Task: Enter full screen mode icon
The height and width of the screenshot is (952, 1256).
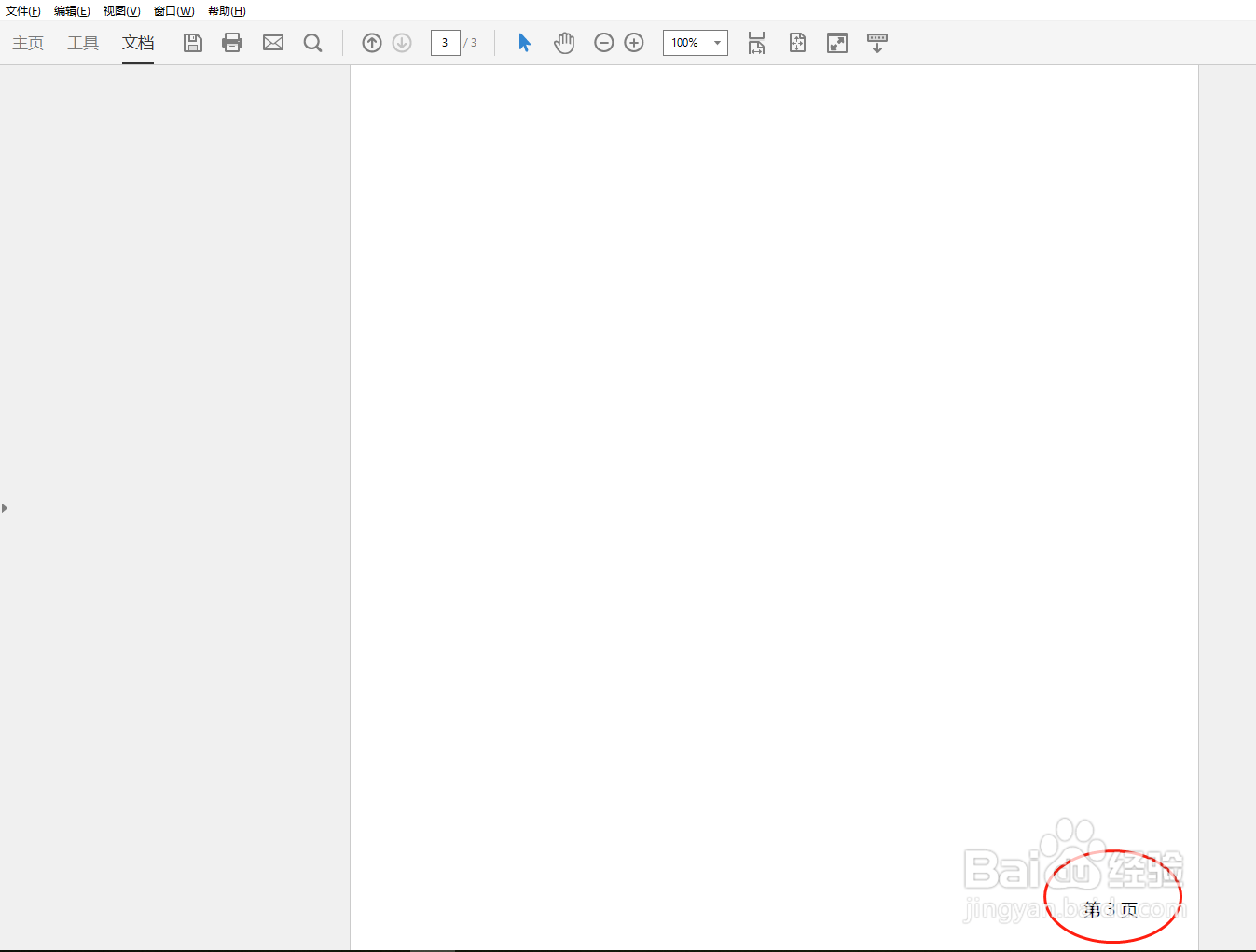Action: point(837,43)
